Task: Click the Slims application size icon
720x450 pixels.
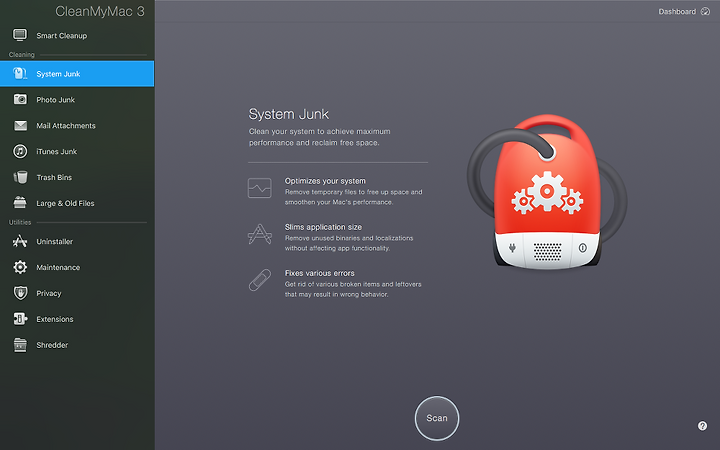Action: [260, 234]
